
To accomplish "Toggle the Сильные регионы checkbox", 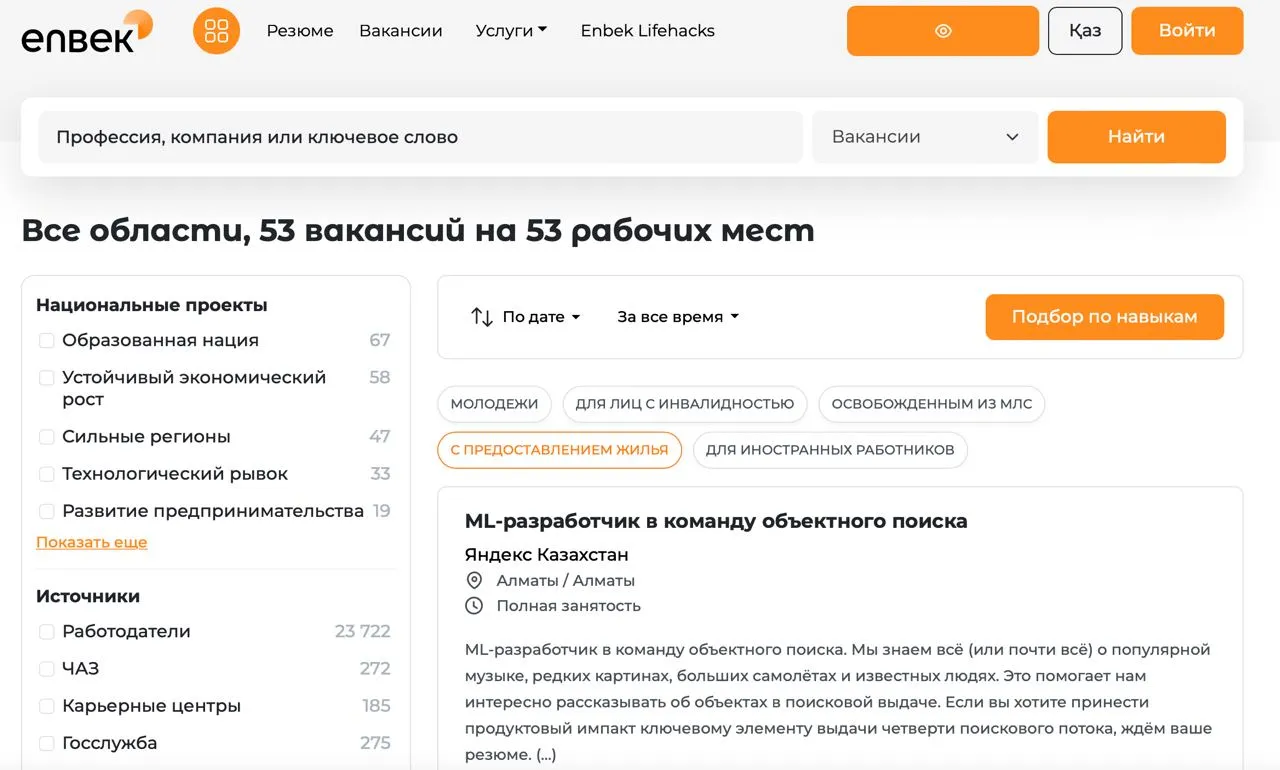I will tap(47, 437).
